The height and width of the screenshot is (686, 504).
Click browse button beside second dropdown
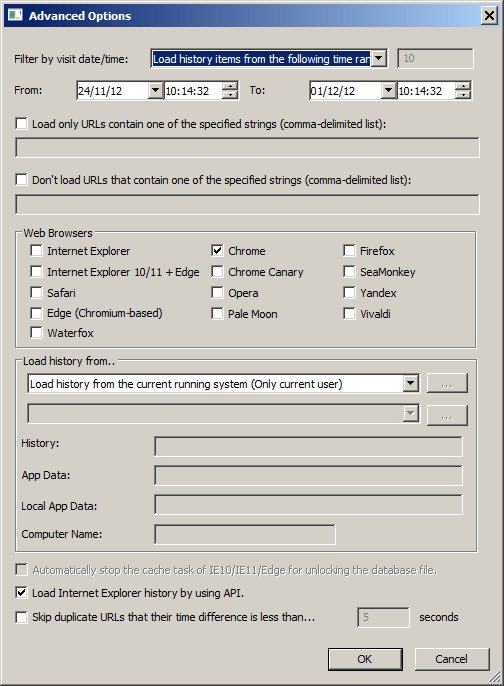click(447, 415)
